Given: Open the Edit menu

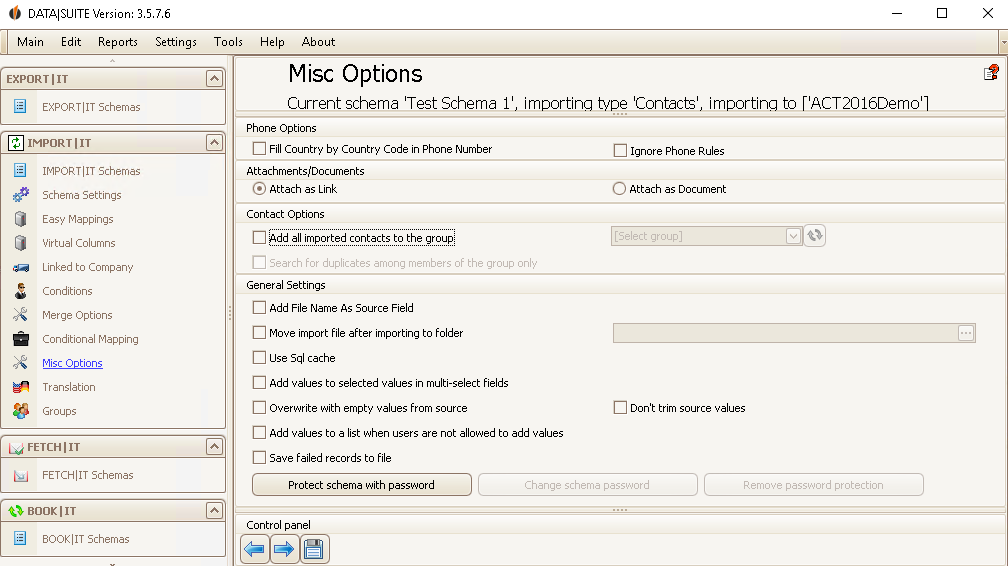Looking at the screenshot, I should 71,42.
